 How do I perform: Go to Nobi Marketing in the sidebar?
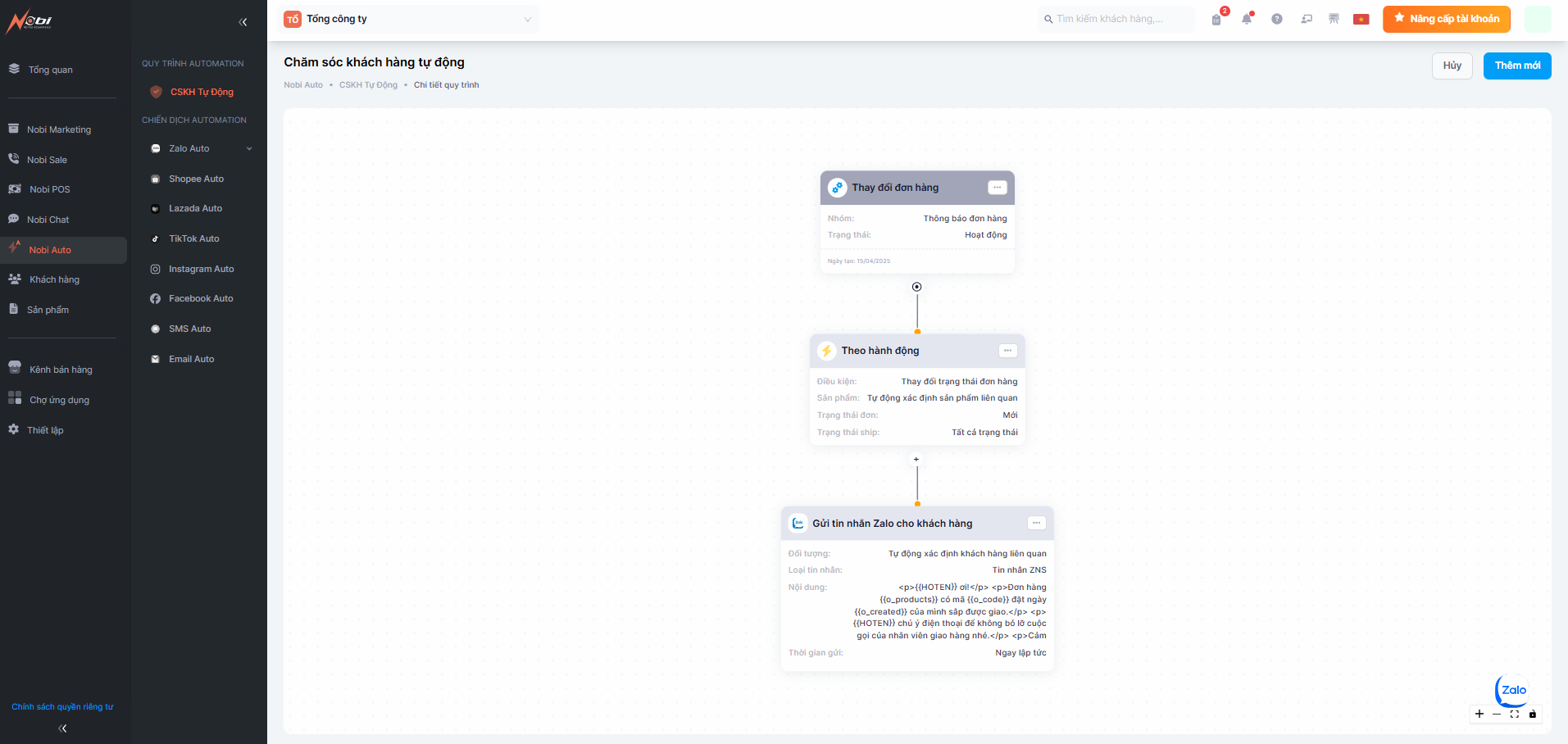(58, 129)
